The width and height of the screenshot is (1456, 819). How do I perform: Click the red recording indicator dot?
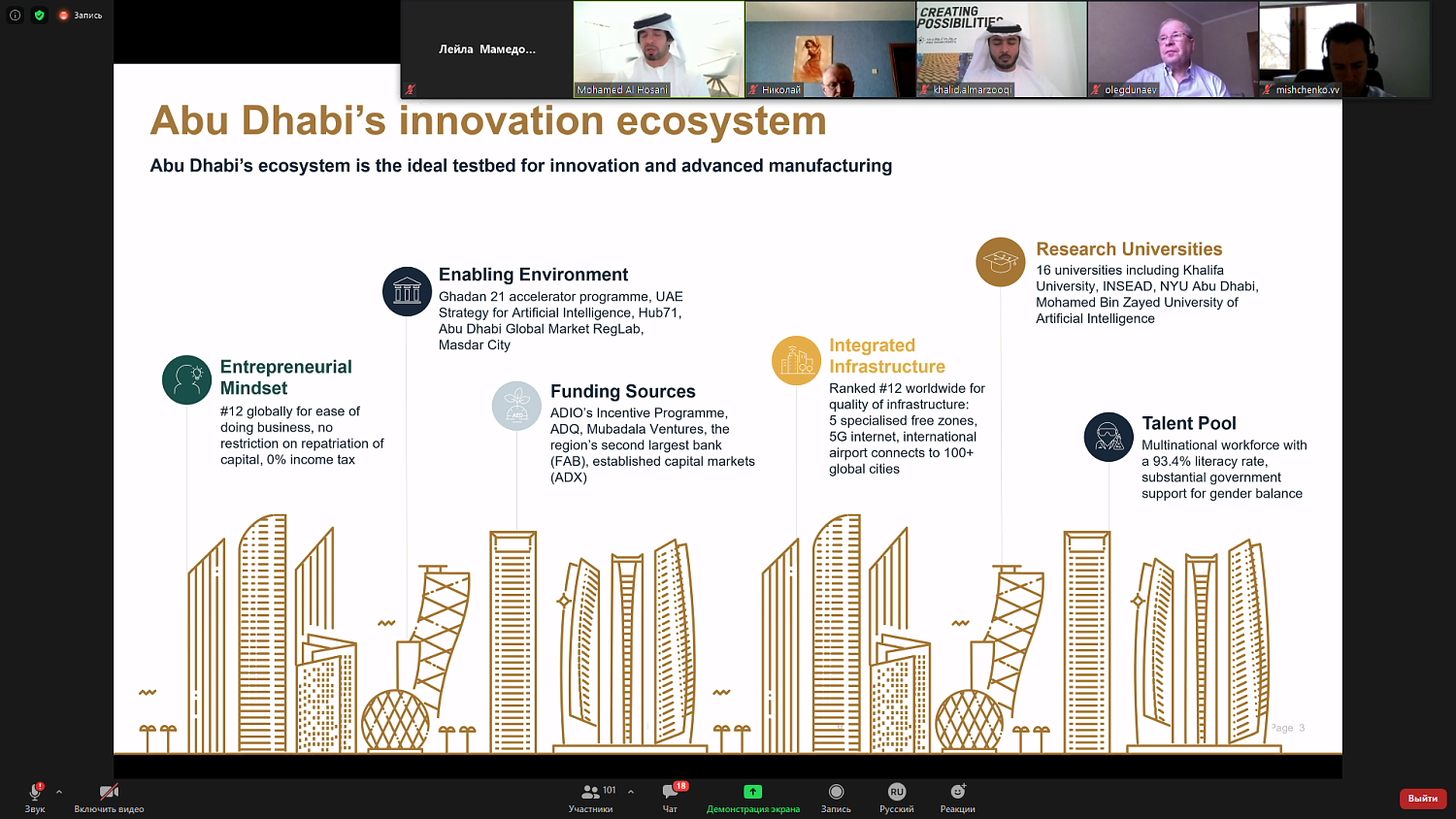64,16
